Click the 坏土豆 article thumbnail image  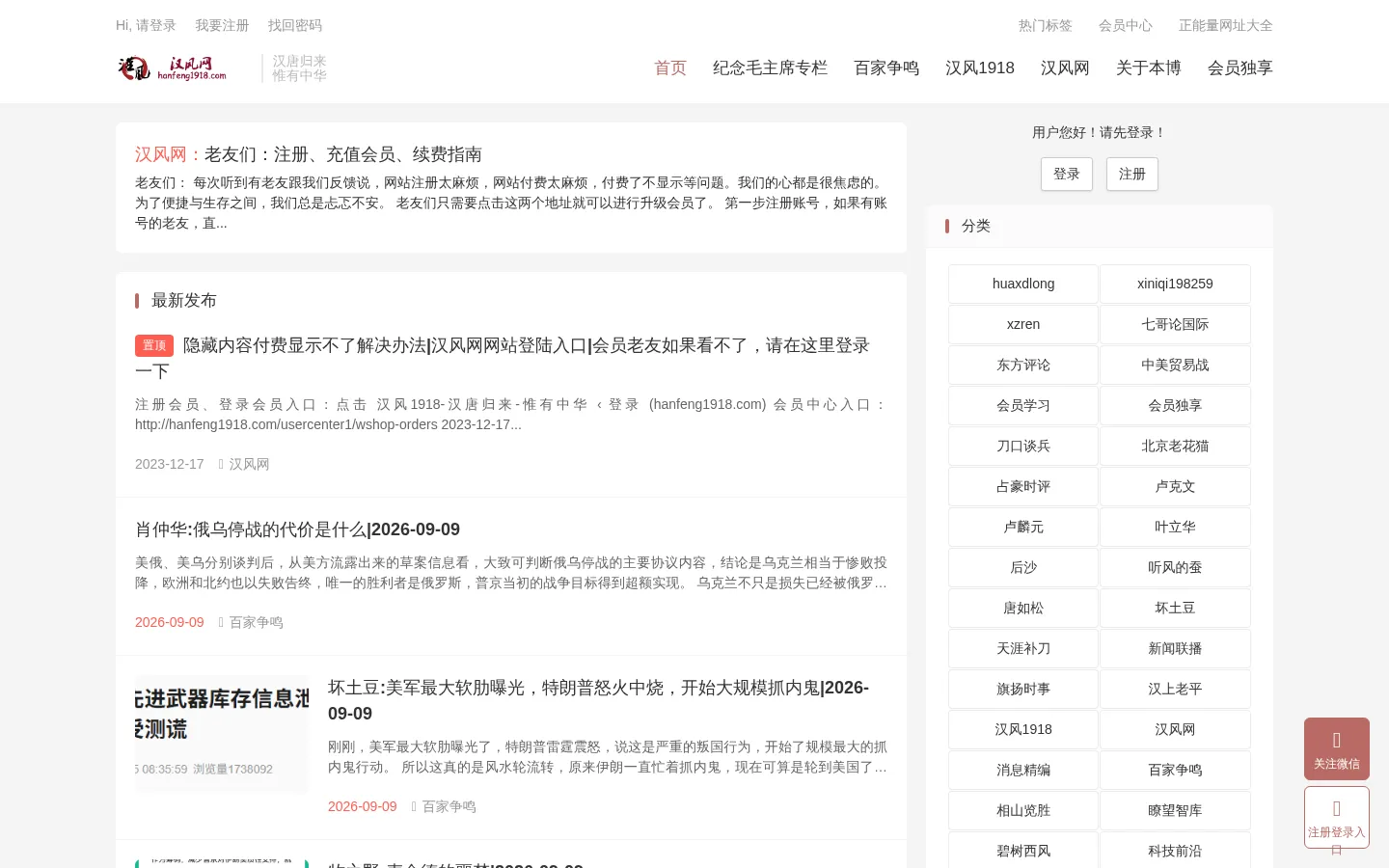[222, 734]
